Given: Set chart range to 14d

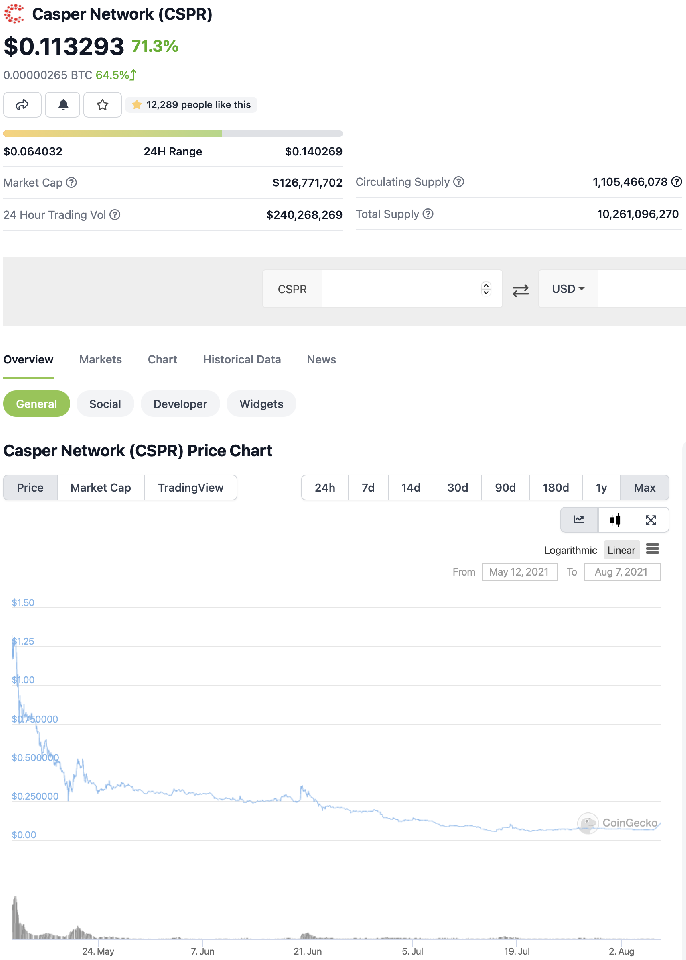Looking at the screenshot, I should pyautogui.click(x=411, y=488).
